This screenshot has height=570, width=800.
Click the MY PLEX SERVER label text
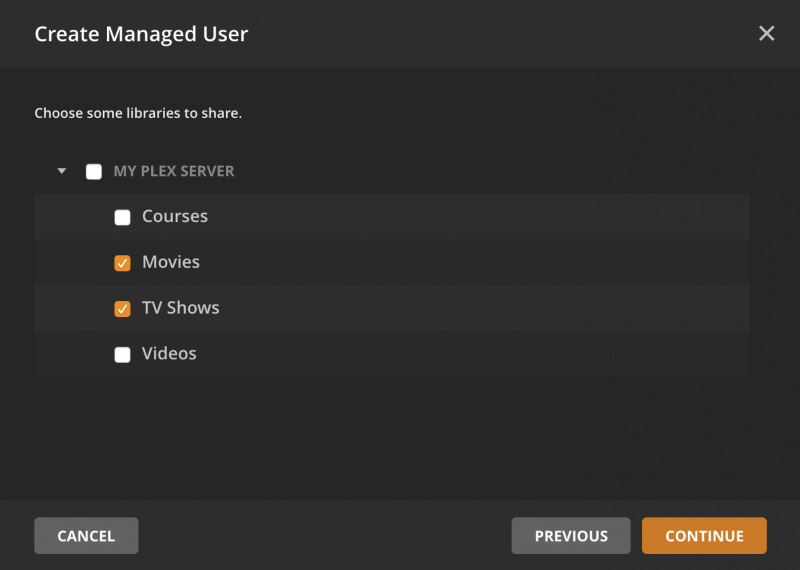174,171
